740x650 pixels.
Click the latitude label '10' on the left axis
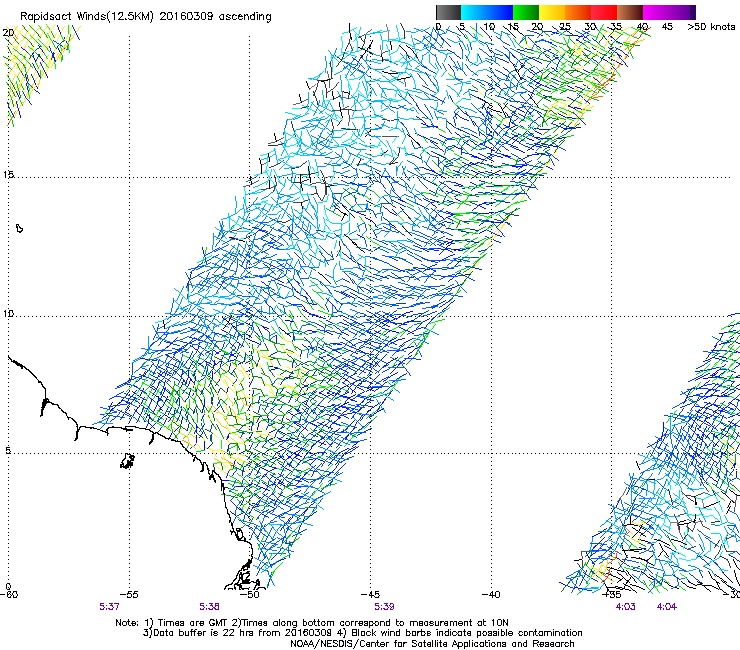point(8,313)
